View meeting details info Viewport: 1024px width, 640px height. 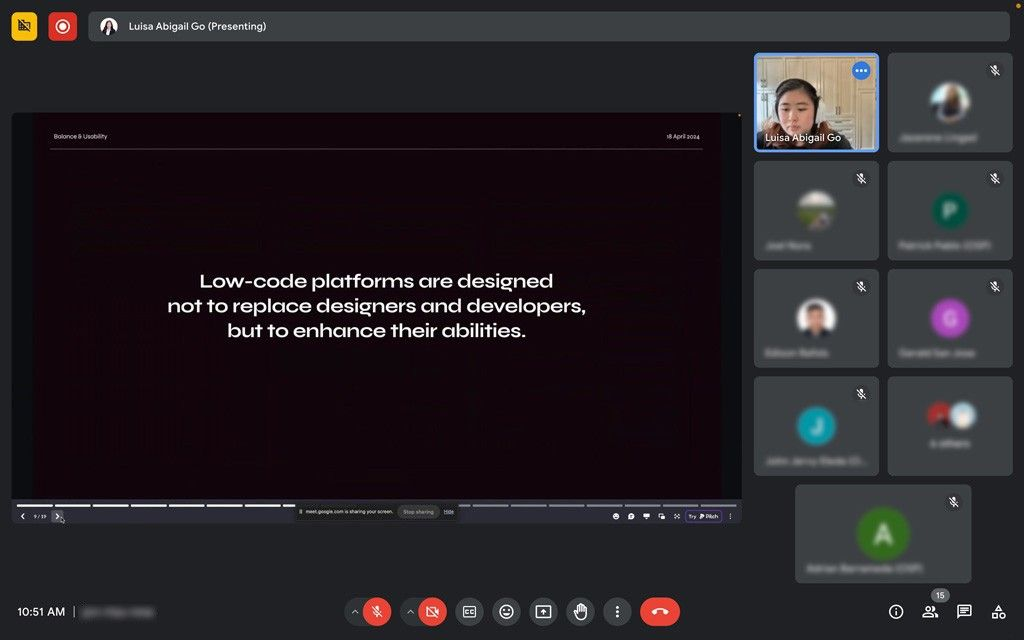click(x=896, y=611)
